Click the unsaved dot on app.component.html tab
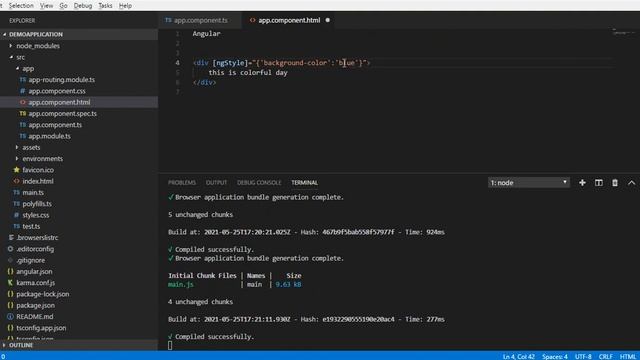This screenshot has height=360, width=640. point(327,20)
